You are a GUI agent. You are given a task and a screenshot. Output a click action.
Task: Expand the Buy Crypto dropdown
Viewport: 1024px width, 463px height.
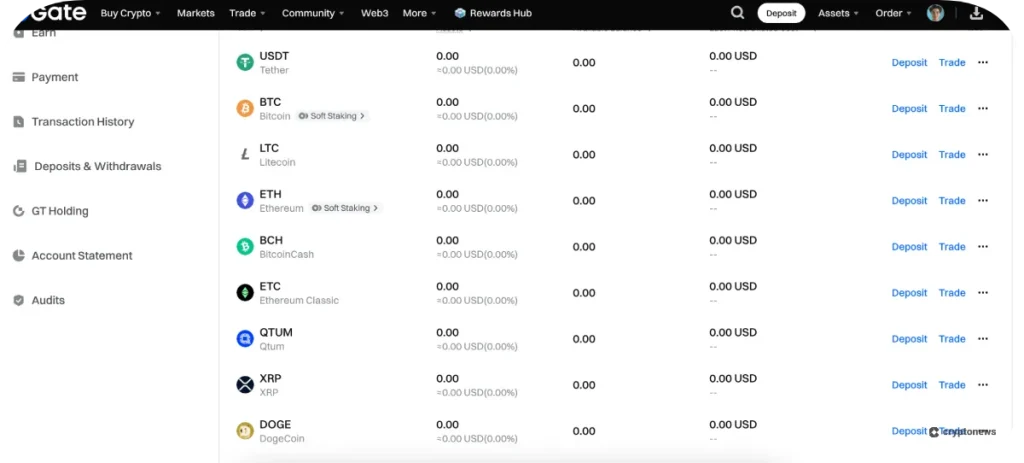click(x=131, y=13)
